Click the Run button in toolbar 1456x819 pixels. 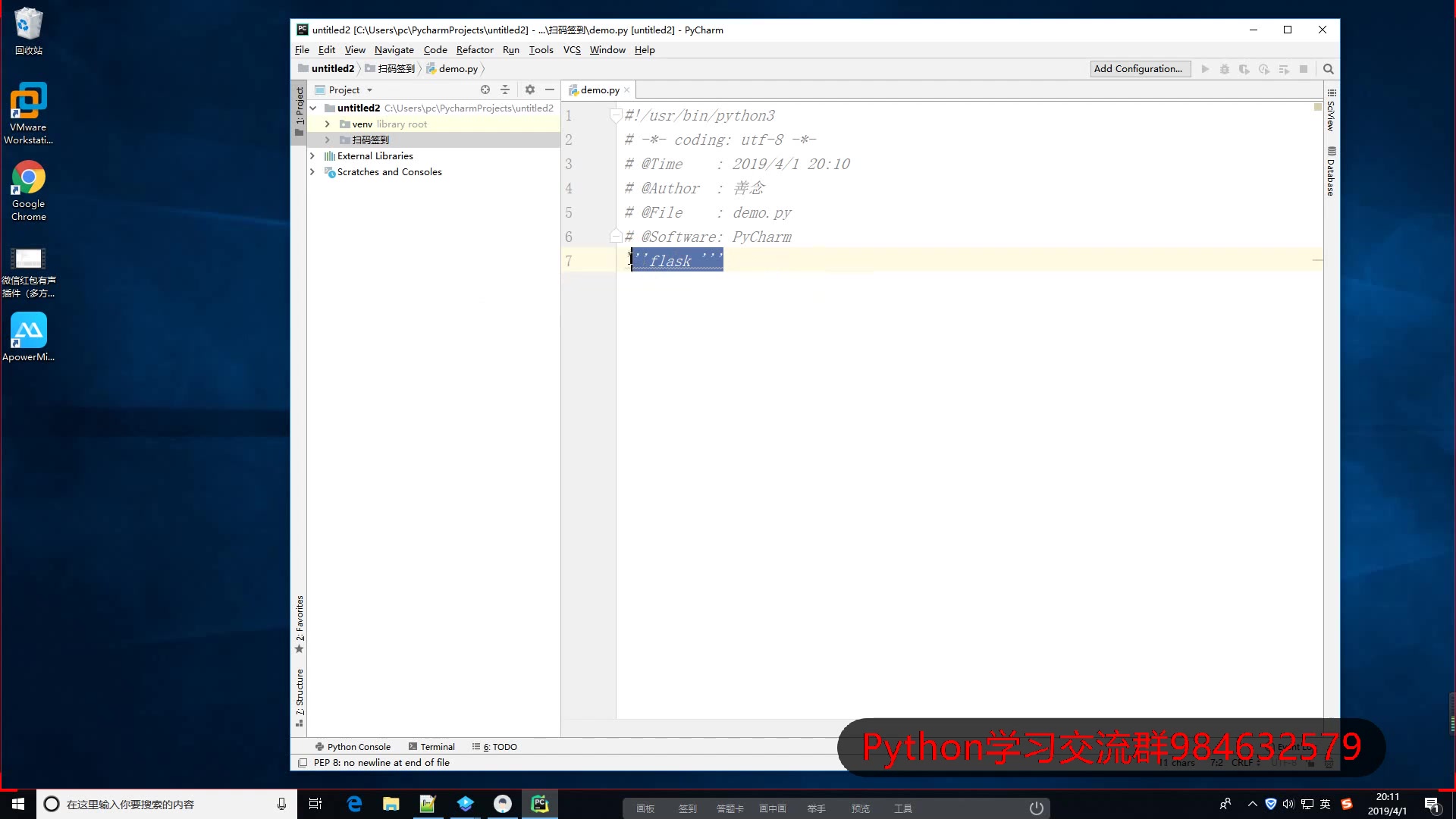pyautogui.click(x=1205, y=69)
